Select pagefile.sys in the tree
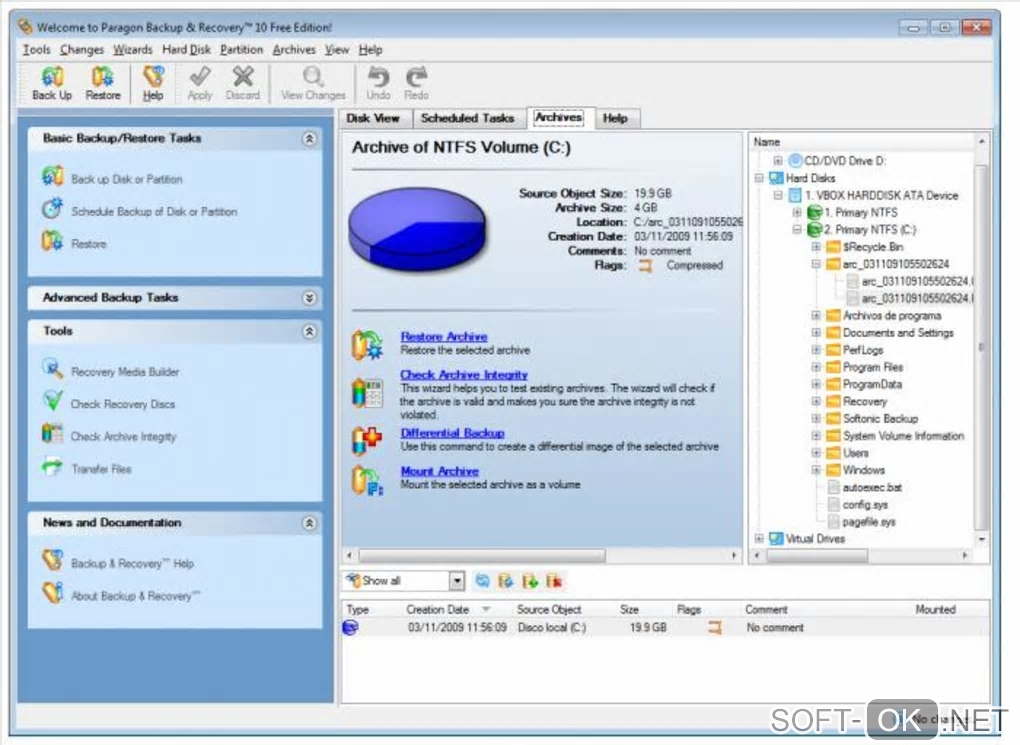The width and height of the screenshot is (1020, 745). [868, 522]
